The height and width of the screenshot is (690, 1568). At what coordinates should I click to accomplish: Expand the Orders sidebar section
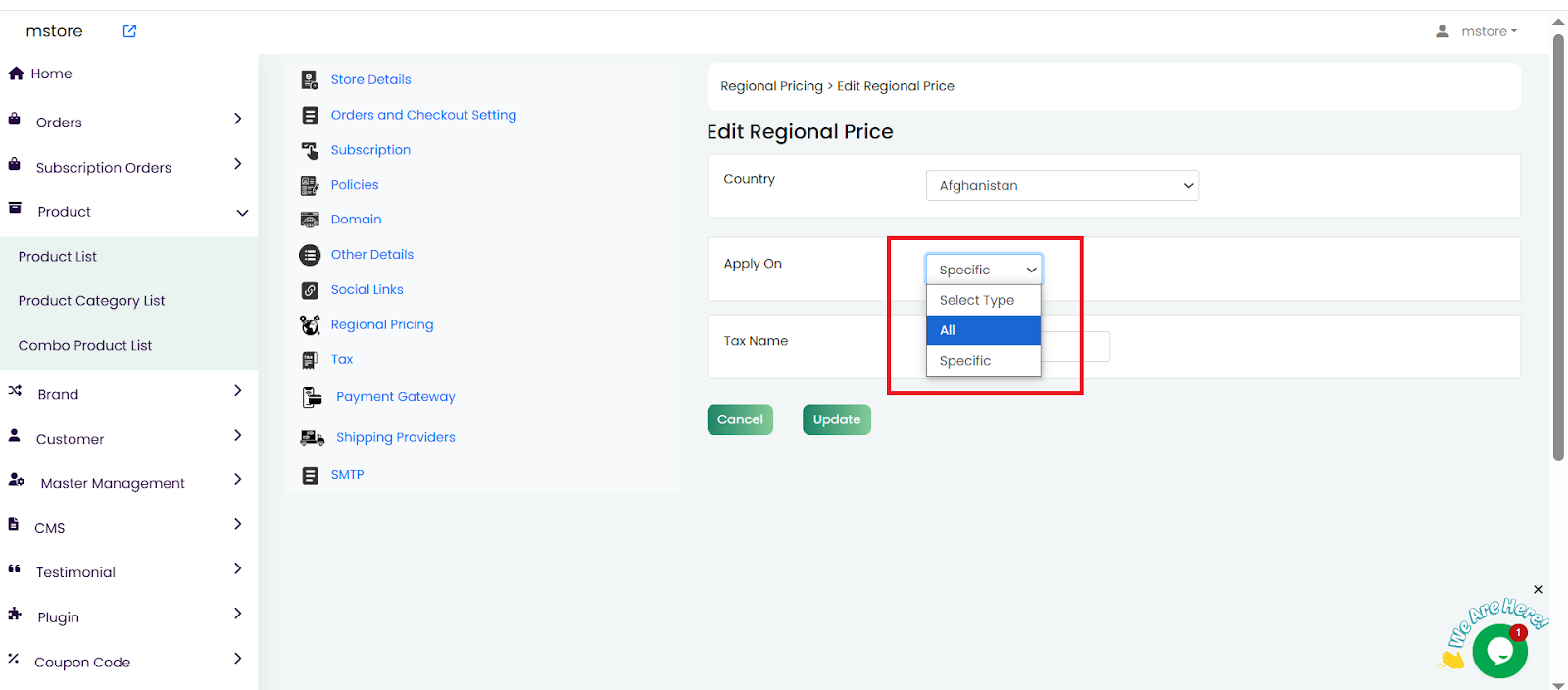tap(237, 120)
